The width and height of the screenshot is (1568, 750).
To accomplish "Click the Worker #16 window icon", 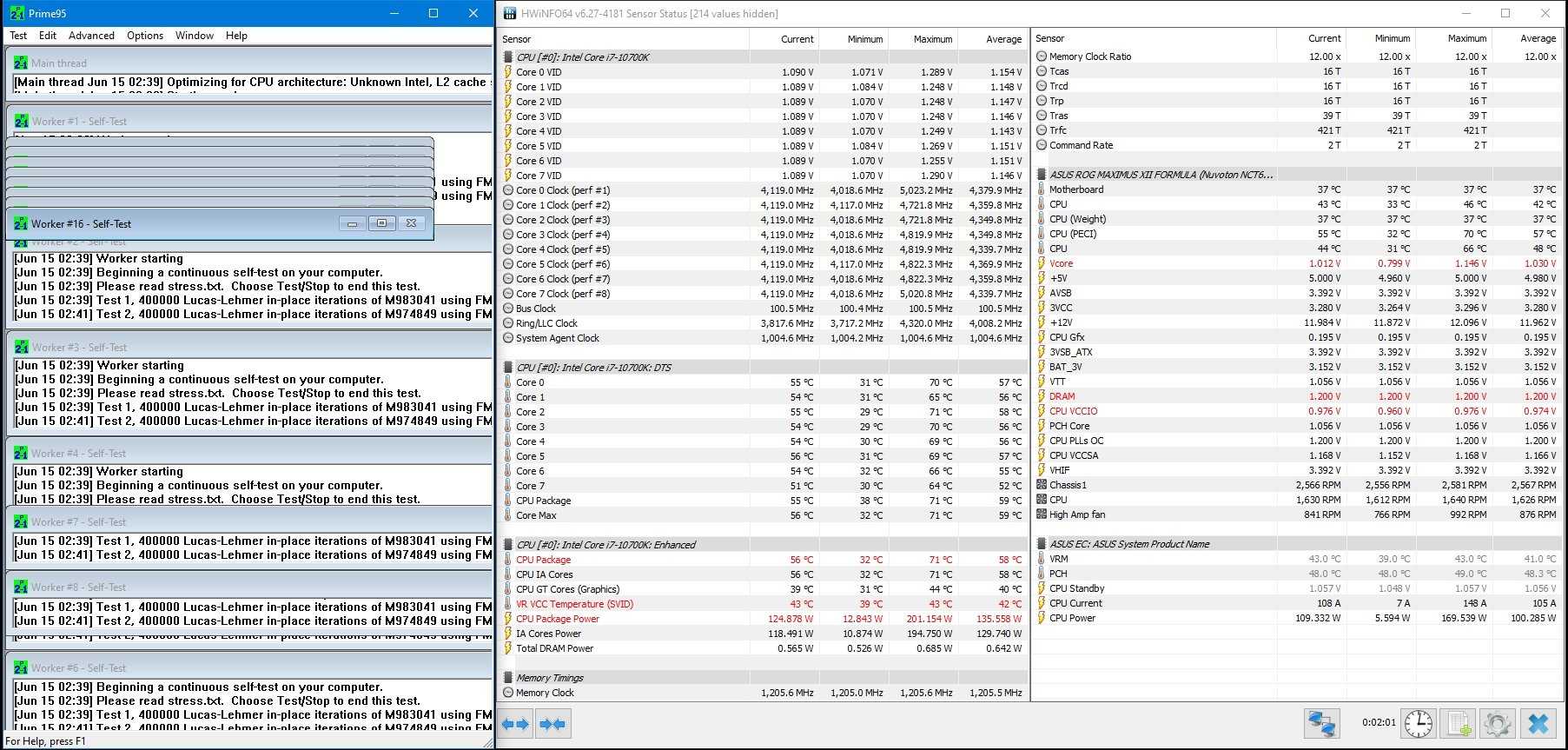I will (21, 224).
